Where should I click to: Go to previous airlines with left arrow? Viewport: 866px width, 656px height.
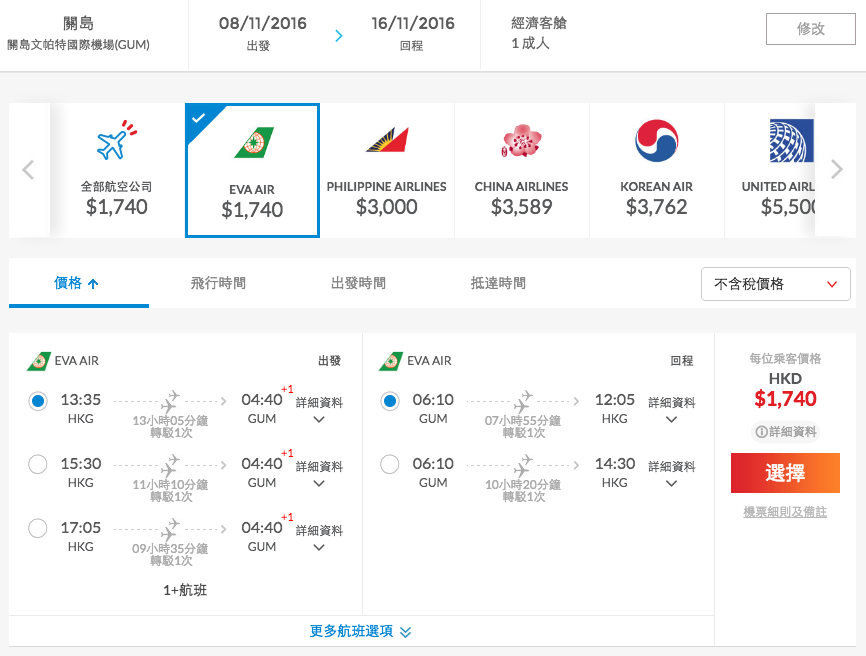click(x=28, y=170)
